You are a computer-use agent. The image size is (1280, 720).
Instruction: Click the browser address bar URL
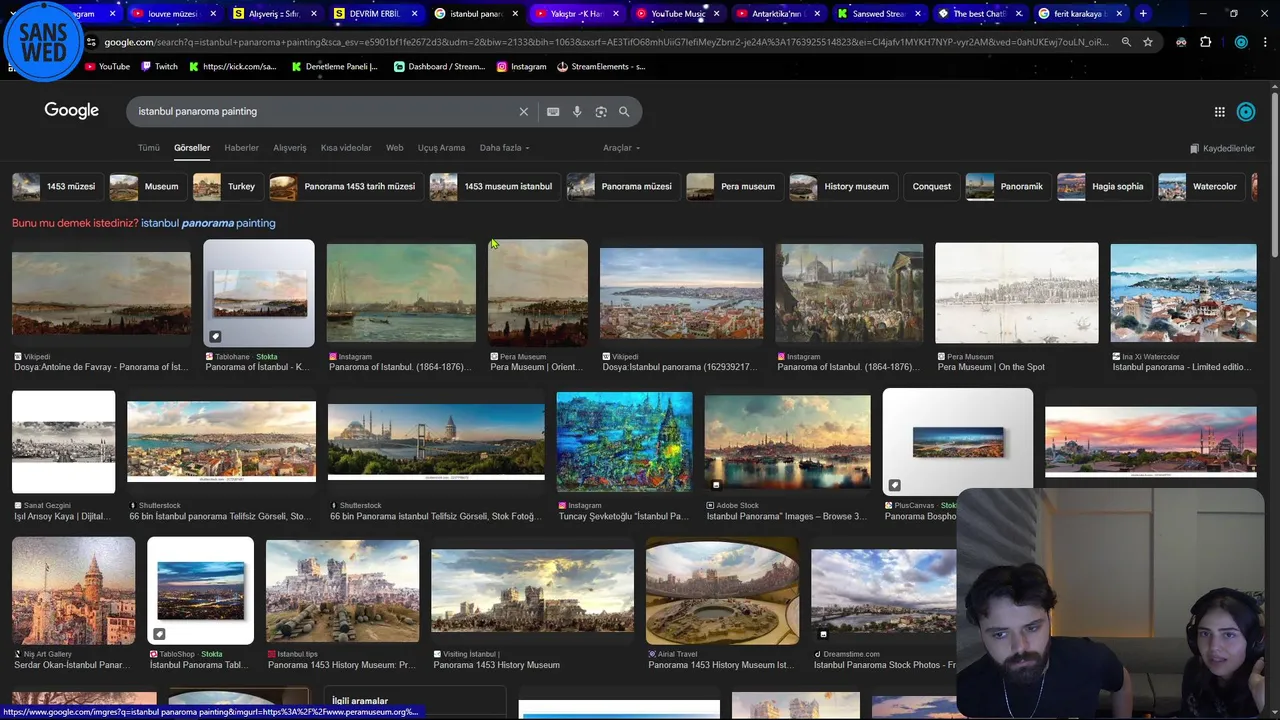click(605, 42)
